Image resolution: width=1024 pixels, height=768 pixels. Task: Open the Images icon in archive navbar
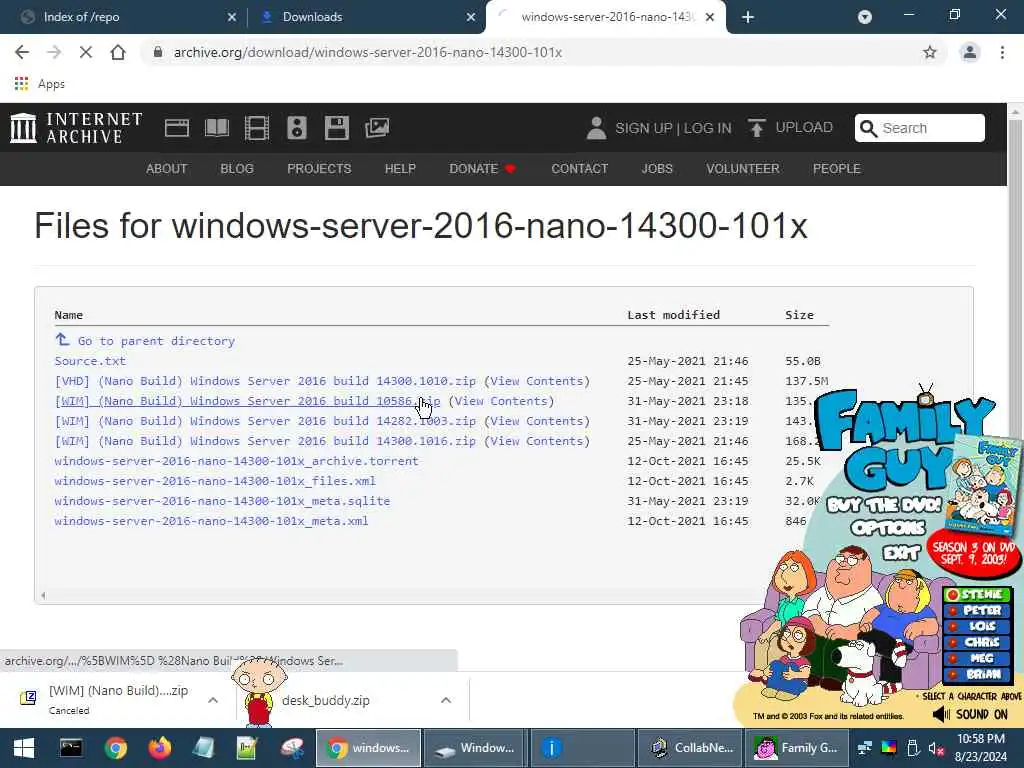[377, 128]
